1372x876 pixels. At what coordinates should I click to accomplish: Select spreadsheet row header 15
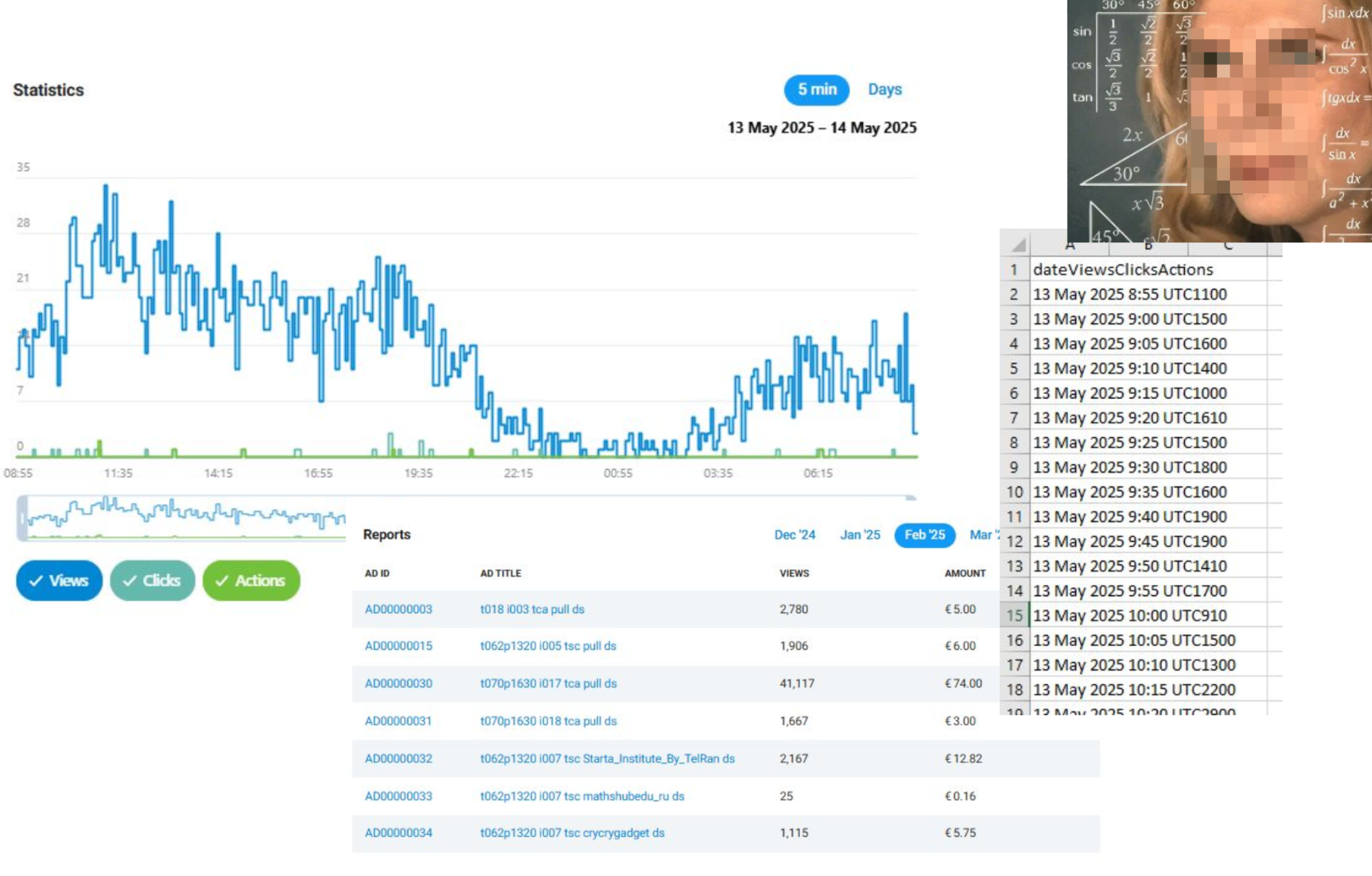coord(1014,616)
